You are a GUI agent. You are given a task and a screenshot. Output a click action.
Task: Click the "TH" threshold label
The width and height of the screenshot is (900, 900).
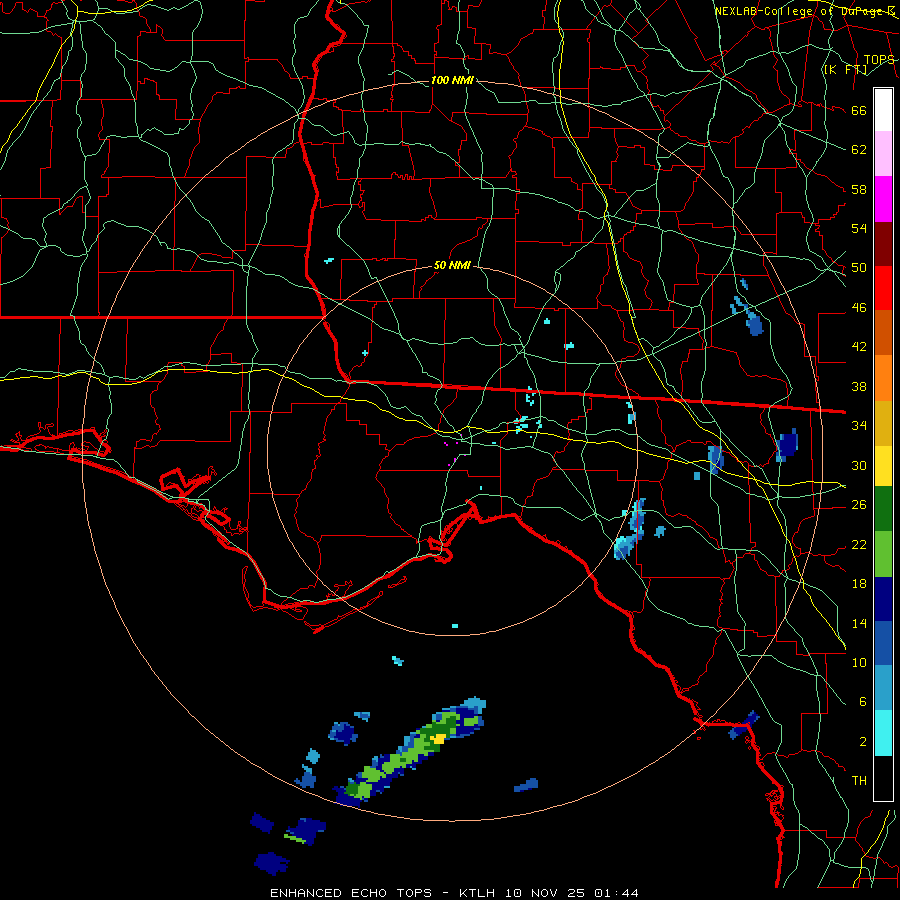(859, 781)
